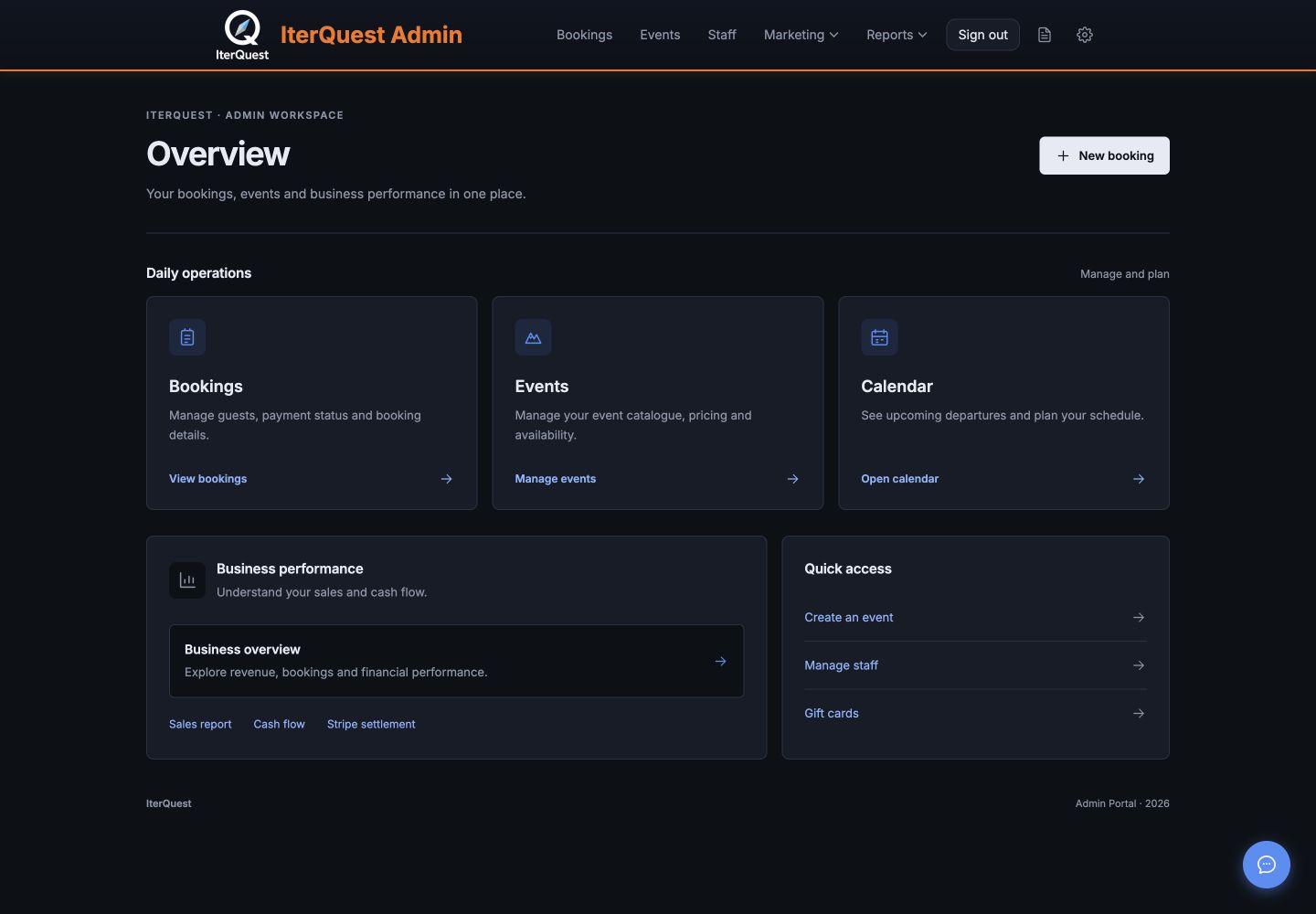The width and height of the screenshot is (1316, 914).
Task: Open the Business overview card
Action: tap(456, 661)
